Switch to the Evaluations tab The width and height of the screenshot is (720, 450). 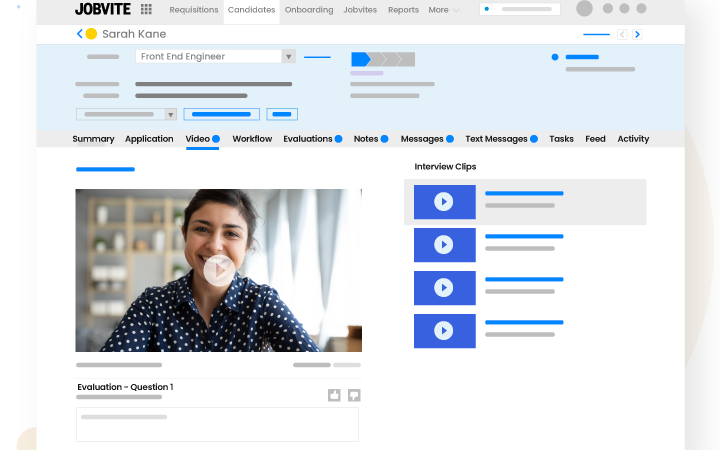[312, 139]
